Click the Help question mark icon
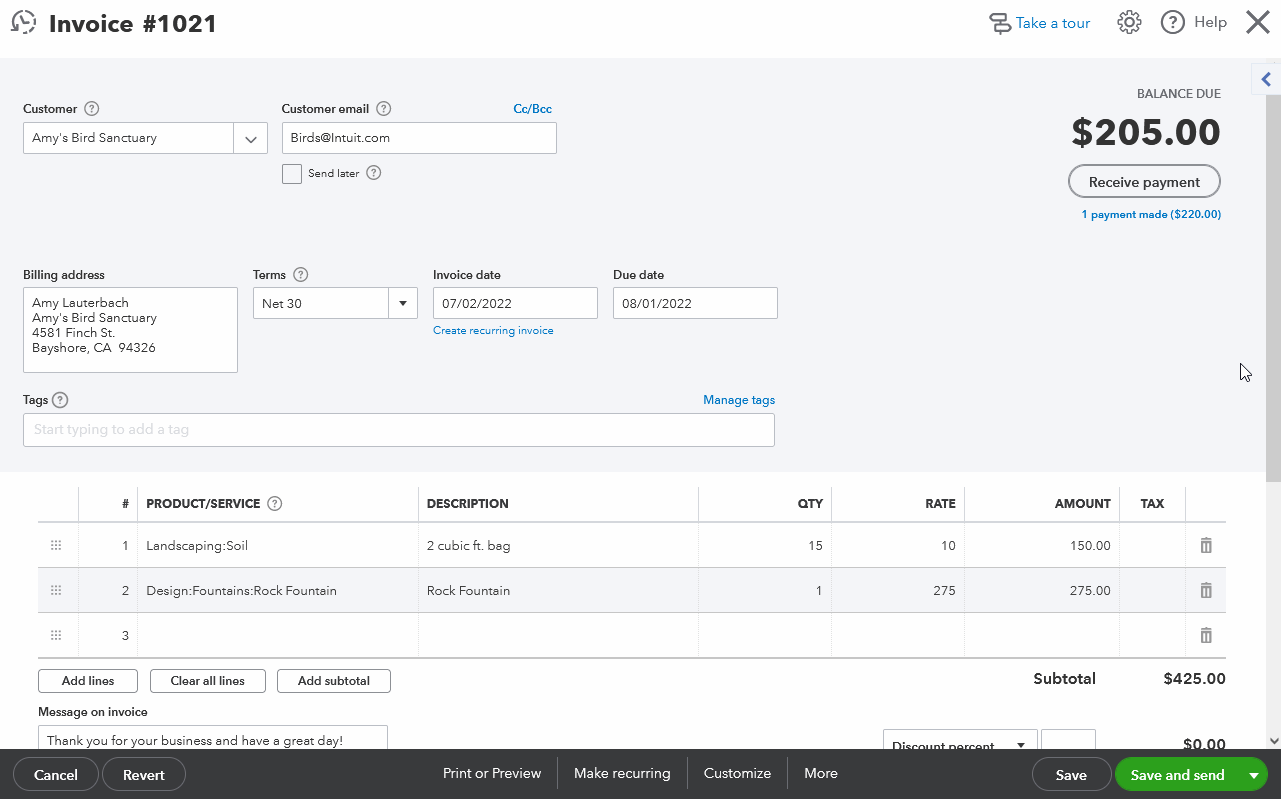Screen dimensions: 1281x799 1173,23
